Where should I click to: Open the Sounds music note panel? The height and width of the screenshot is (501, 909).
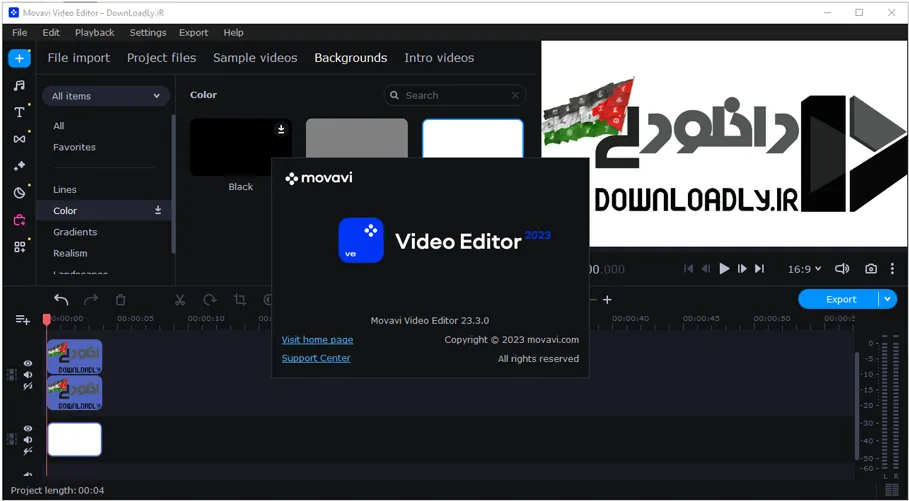point(19,85)
